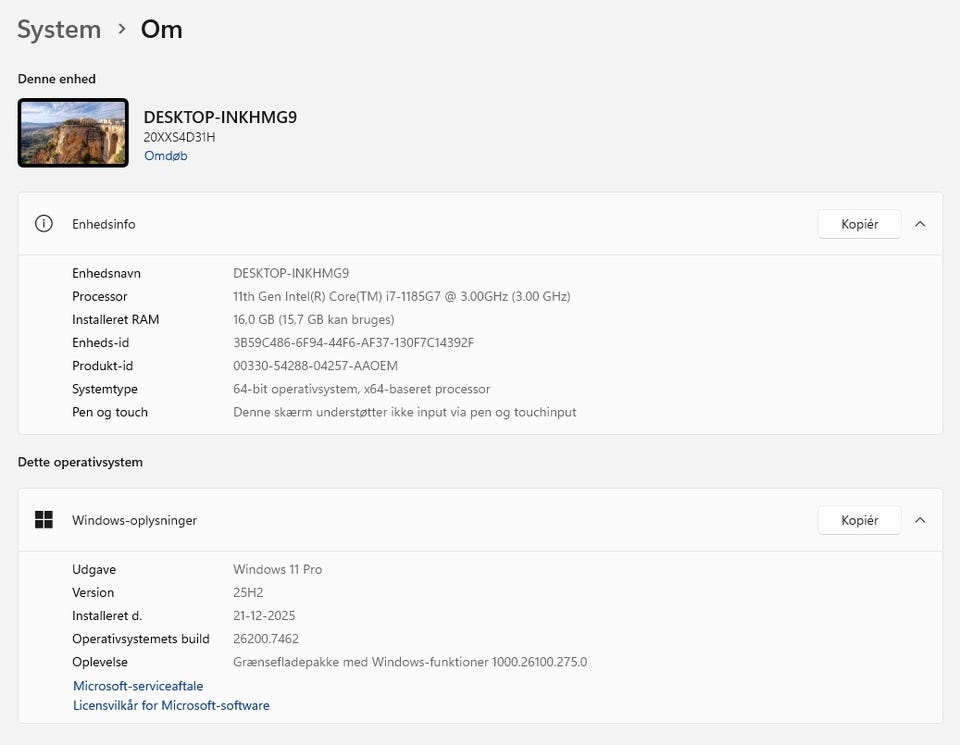
Task: Collapse the Windows-oplysninger section
Action: tap(920, 520)
